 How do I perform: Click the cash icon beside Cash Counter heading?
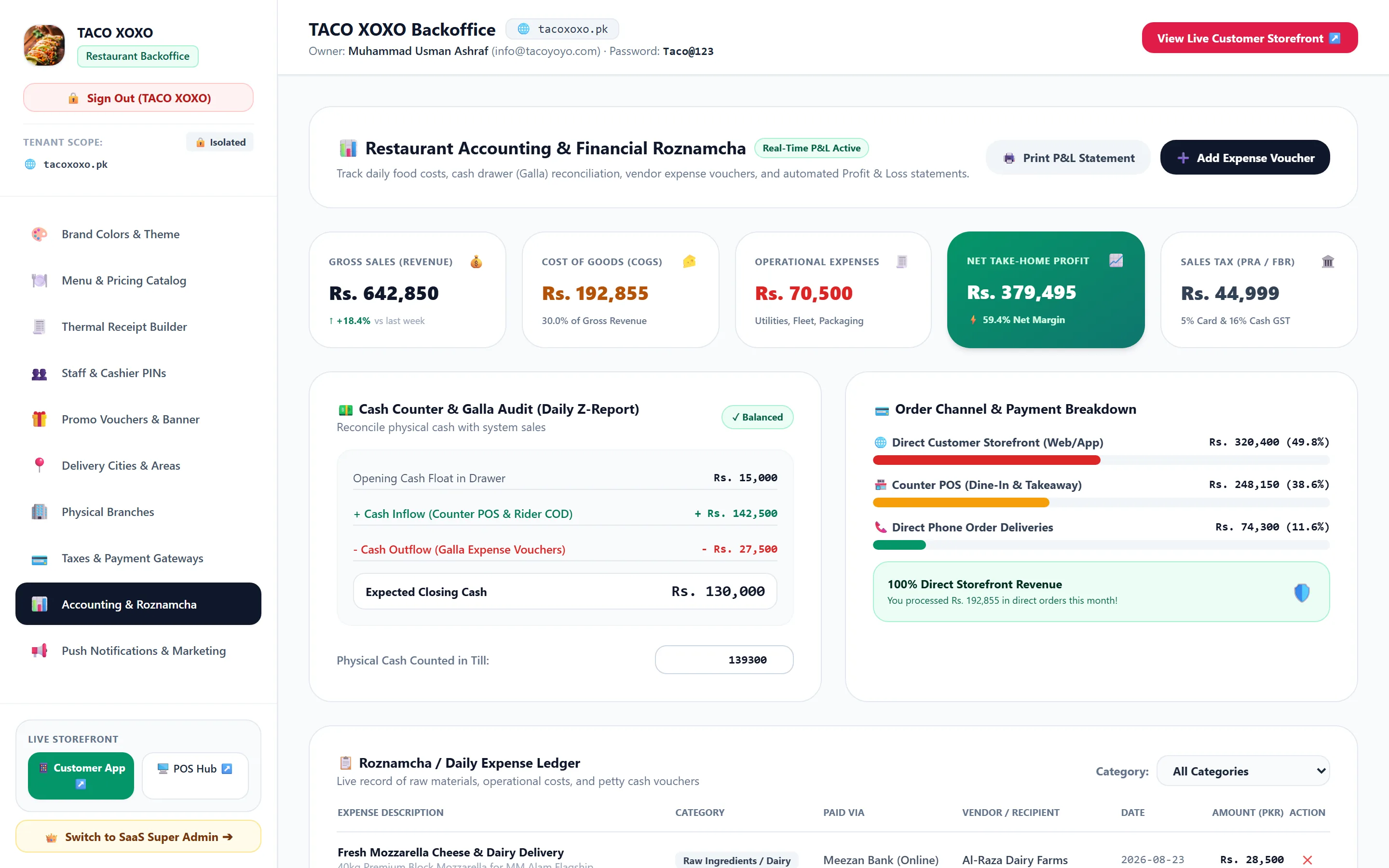345,410
